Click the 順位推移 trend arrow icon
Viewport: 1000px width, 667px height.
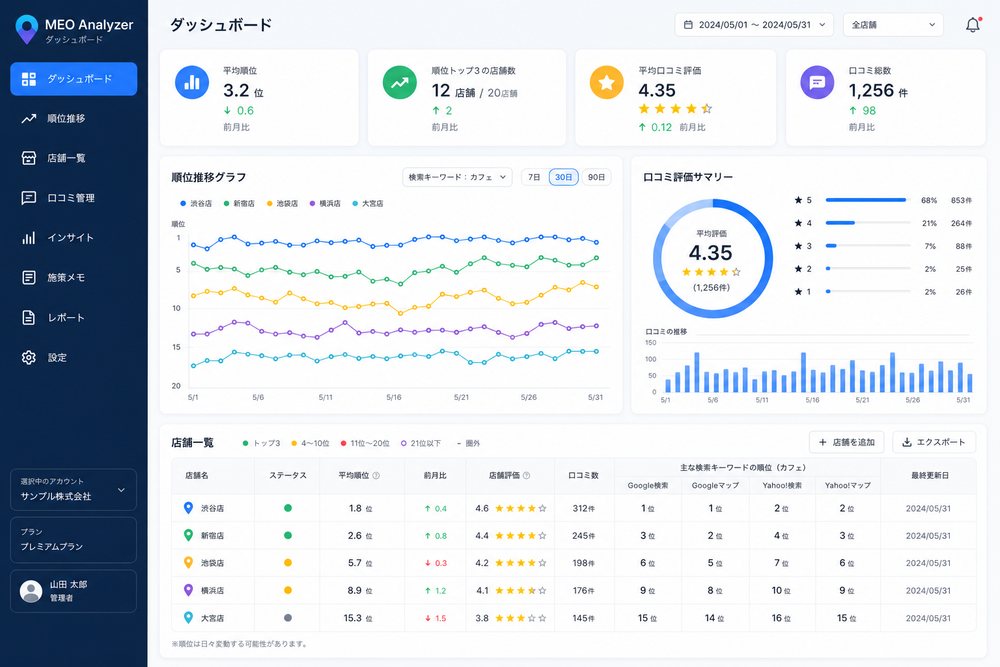tap(29, 119)
